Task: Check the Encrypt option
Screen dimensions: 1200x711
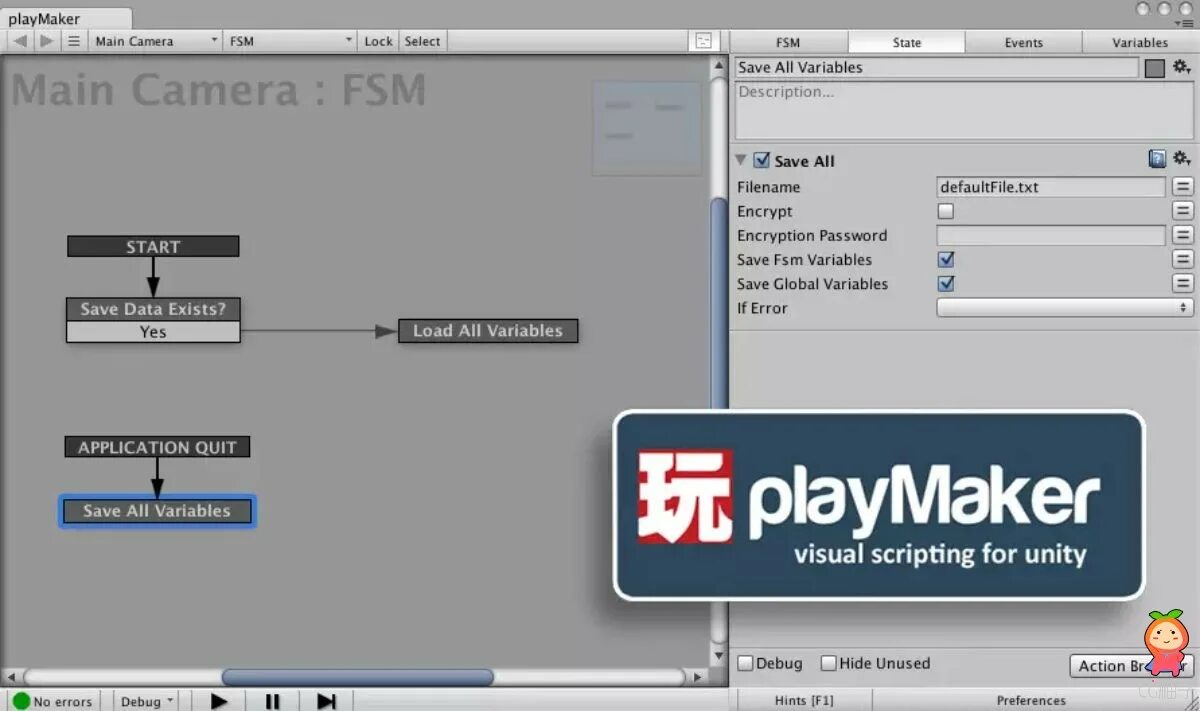Action: coord(946,211)
